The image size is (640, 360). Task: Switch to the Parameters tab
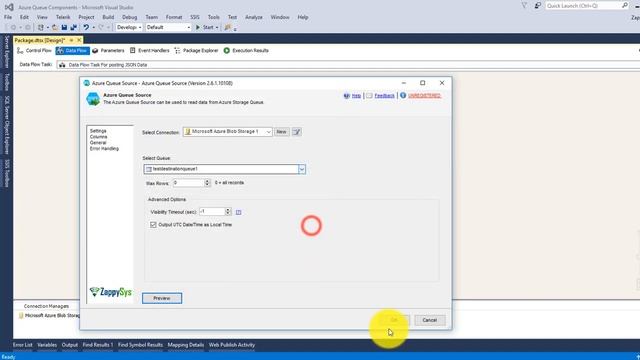pyautogui.click(x=108, y=51)
